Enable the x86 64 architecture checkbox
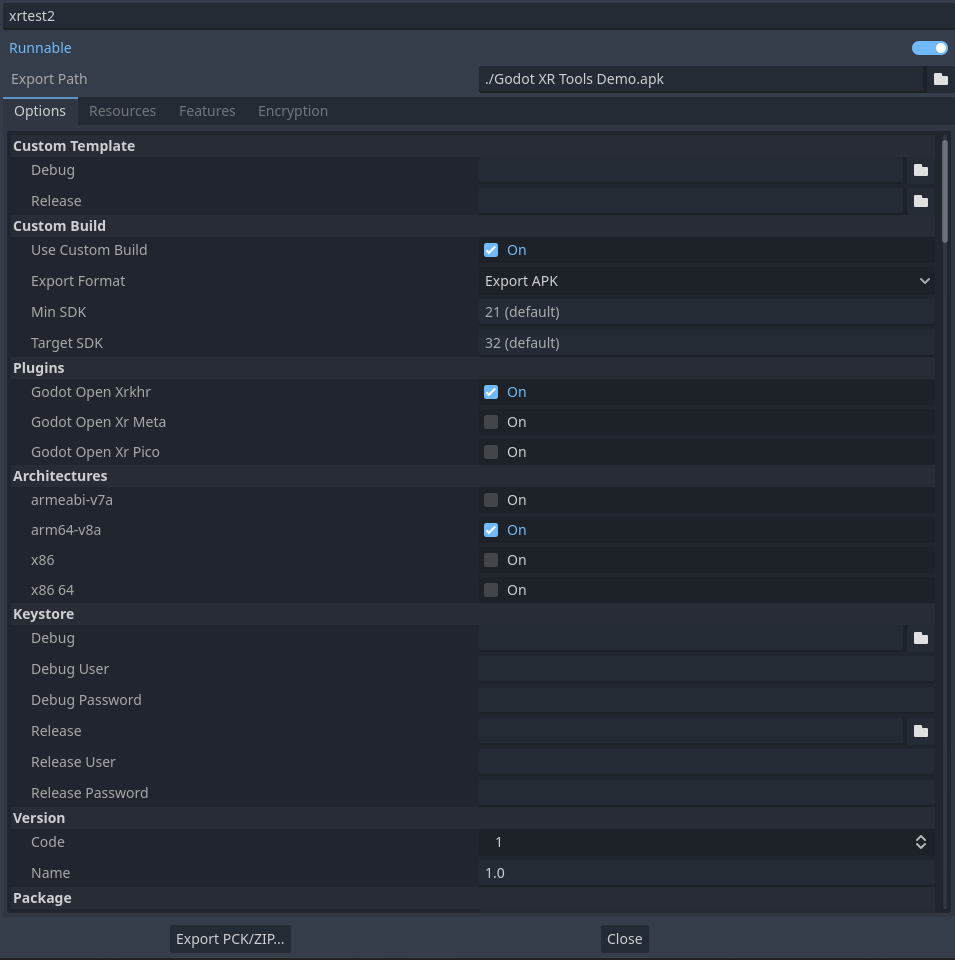 (490, 589)
